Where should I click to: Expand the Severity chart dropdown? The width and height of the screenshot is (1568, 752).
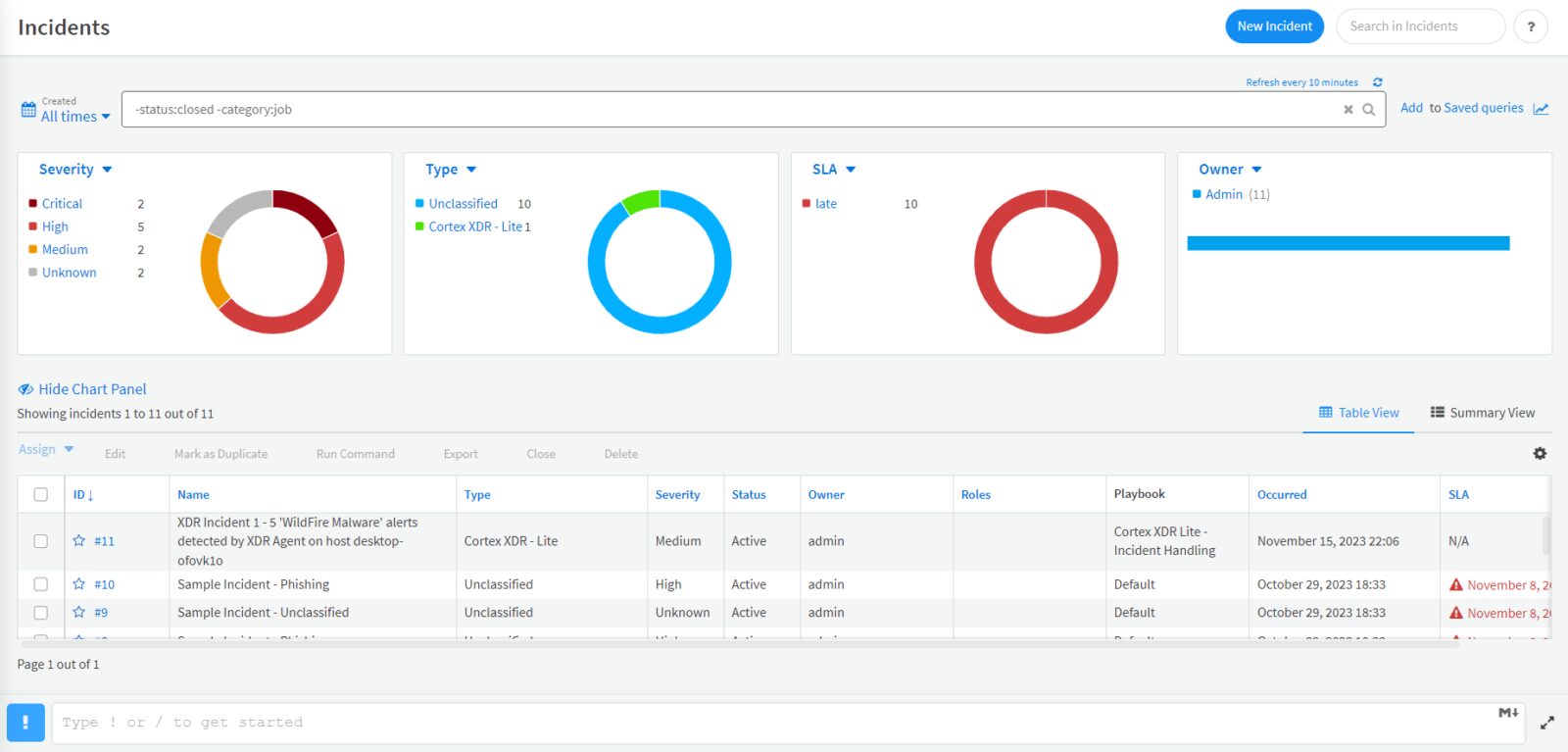click(x=75, y=170)
